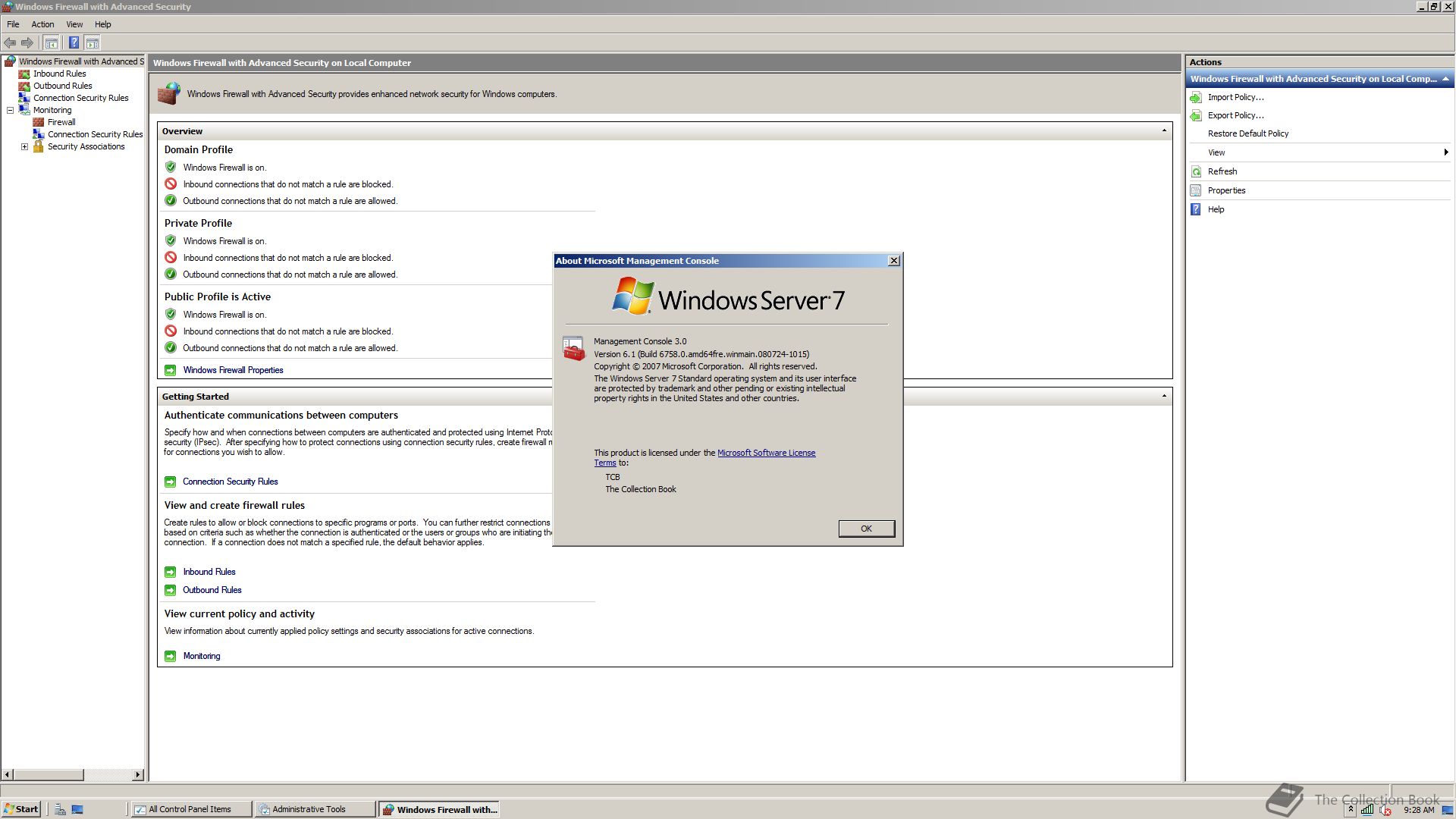Open the File menu
Image resolution: width=1456 pixels, height=819 pixels.
pyautogui.click(x=13, y=24)
